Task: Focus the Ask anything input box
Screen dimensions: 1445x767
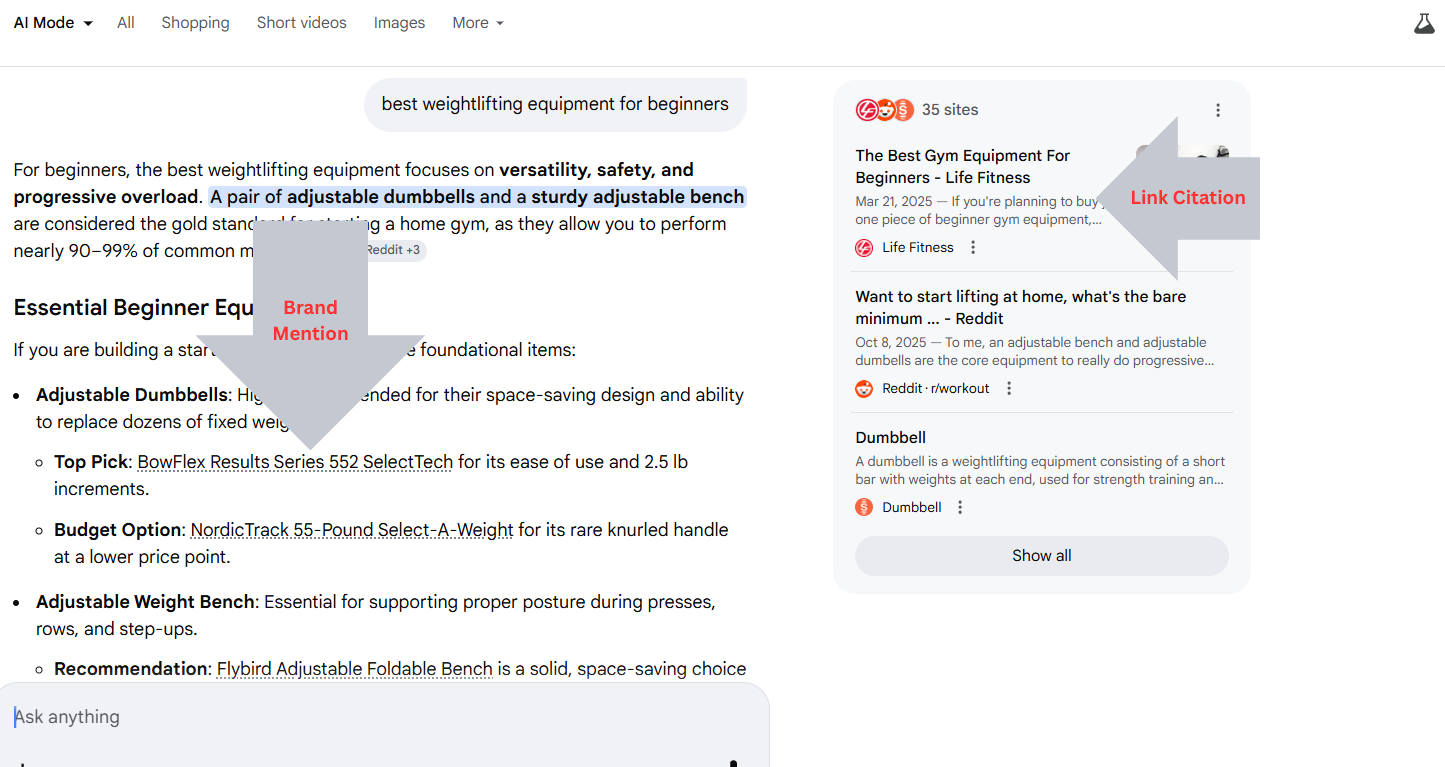Action: tap(384, 717)
